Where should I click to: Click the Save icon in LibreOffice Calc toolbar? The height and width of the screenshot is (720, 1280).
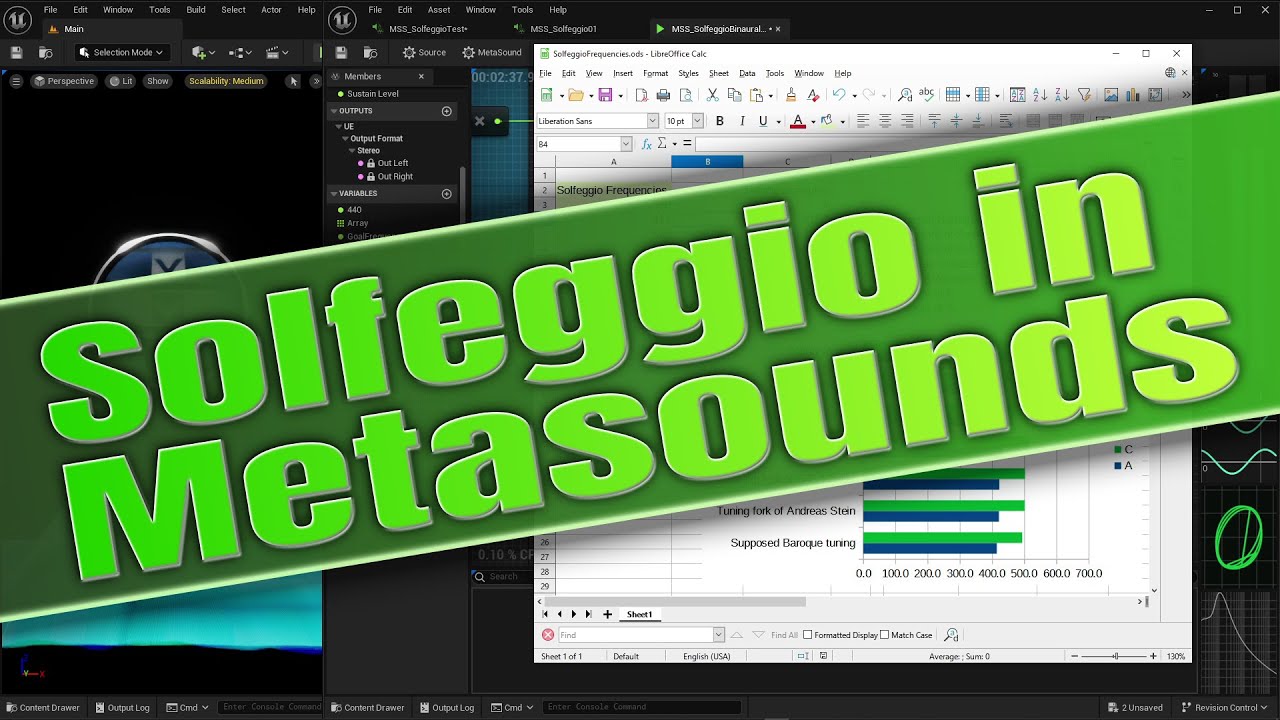605,95
